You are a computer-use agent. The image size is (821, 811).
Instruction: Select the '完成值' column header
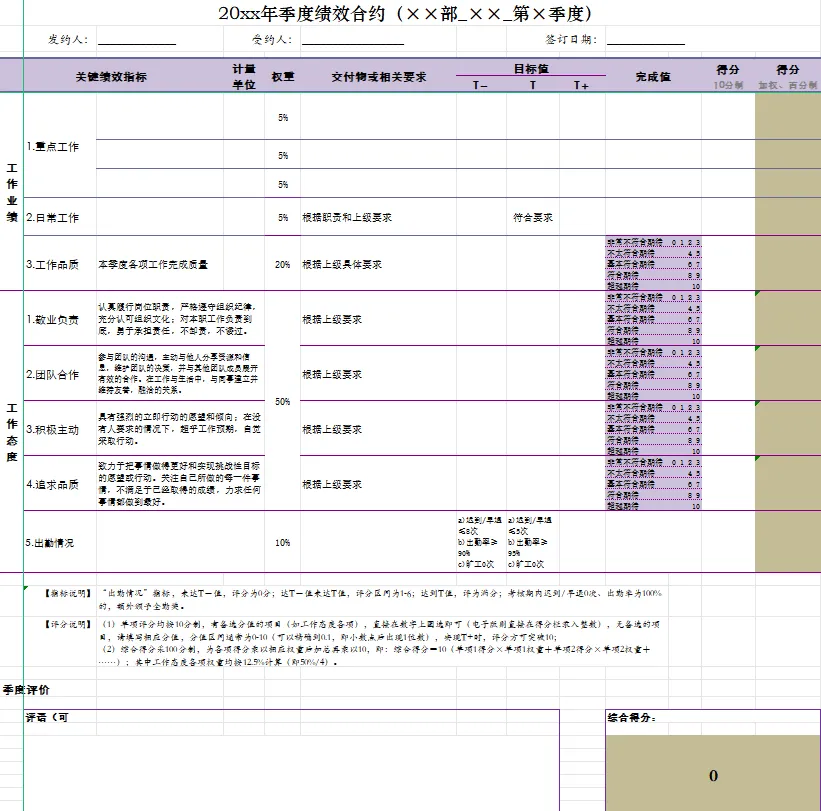[x=653, y=76]
